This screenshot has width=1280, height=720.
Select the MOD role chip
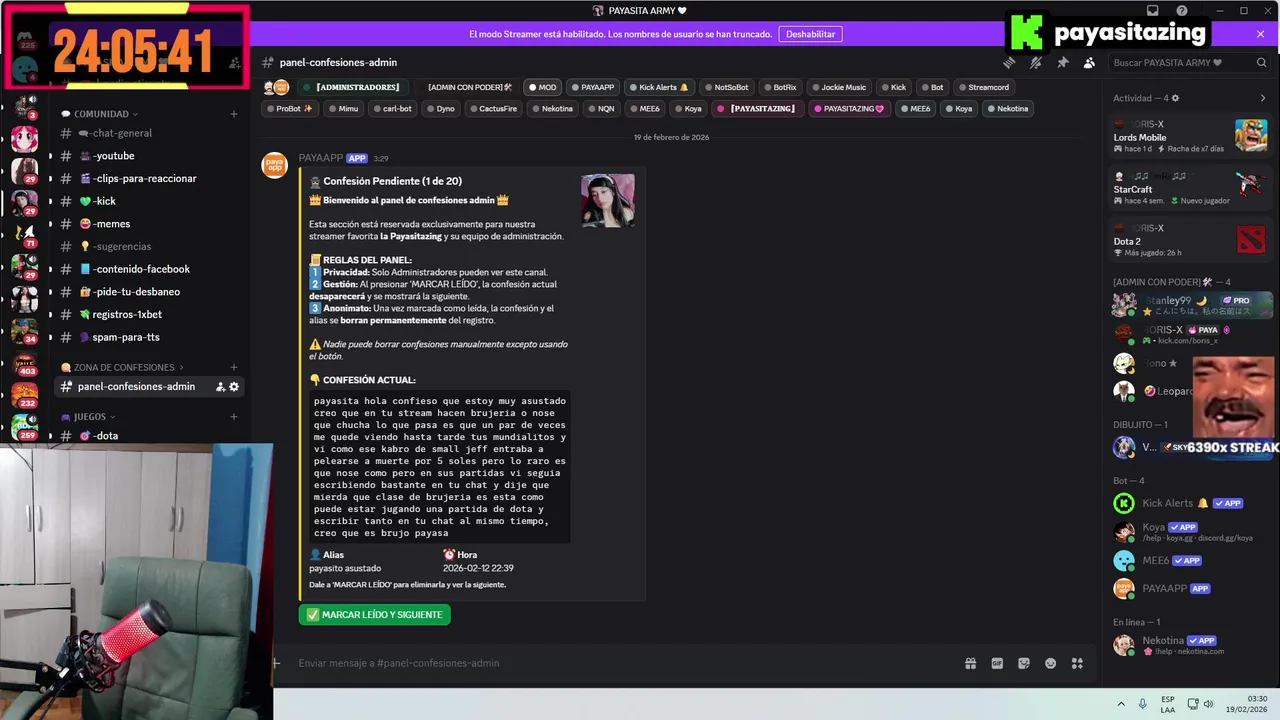pos(542,87)
